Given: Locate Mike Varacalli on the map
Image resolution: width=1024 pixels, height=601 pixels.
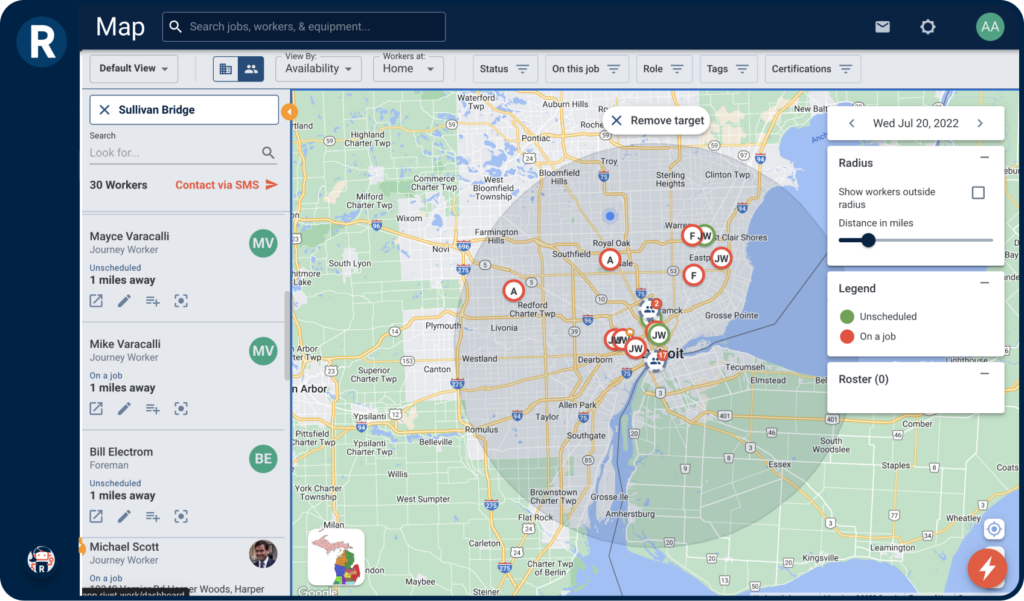Looking at the screenshot, I should [x=181, y=408].
